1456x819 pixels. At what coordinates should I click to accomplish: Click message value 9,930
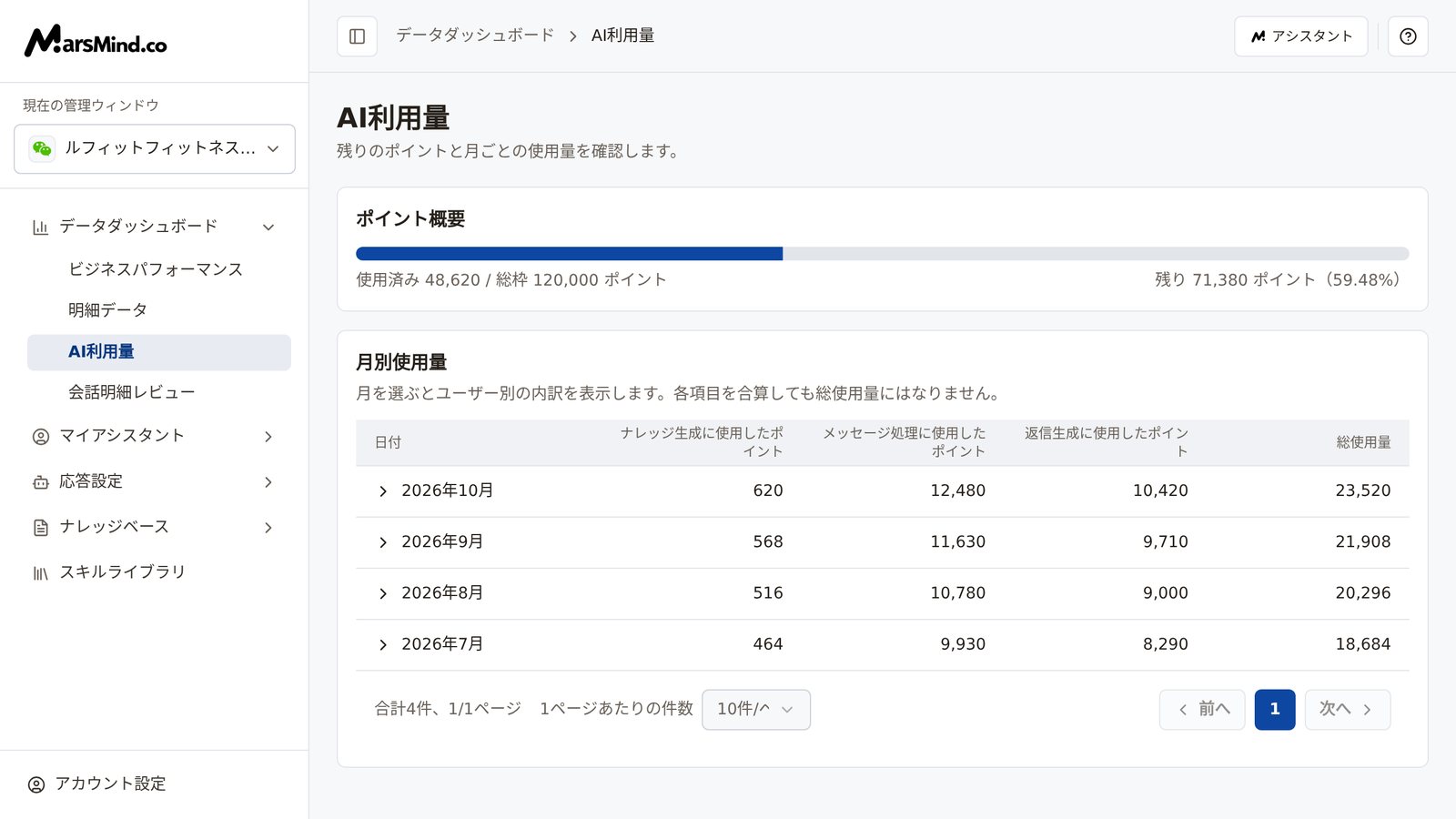(x=963, y=643)
